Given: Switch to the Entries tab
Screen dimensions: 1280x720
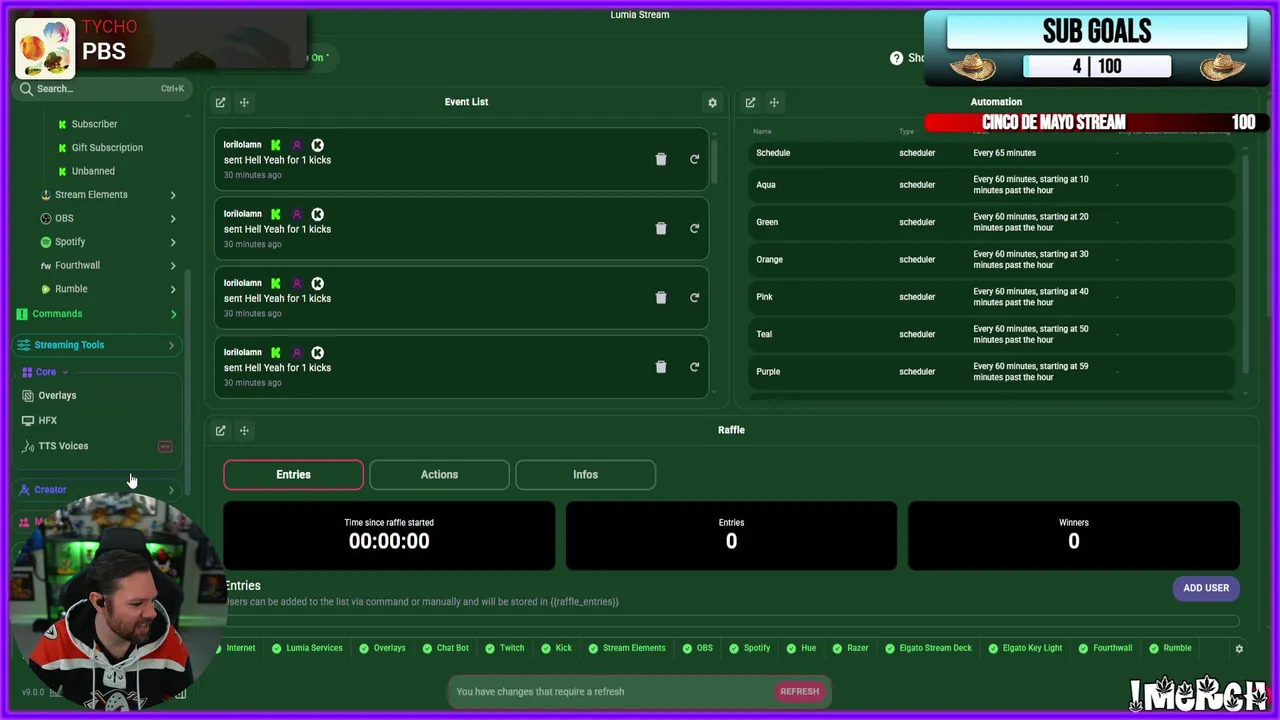Looking at the screenshot, I should point(293,475).
